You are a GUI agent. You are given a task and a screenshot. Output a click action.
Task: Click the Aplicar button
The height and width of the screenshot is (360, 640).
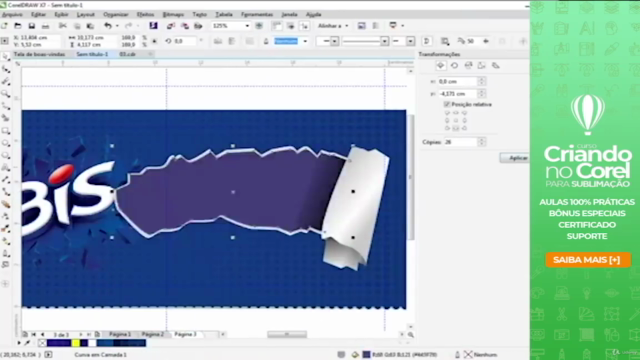(515, 158)
